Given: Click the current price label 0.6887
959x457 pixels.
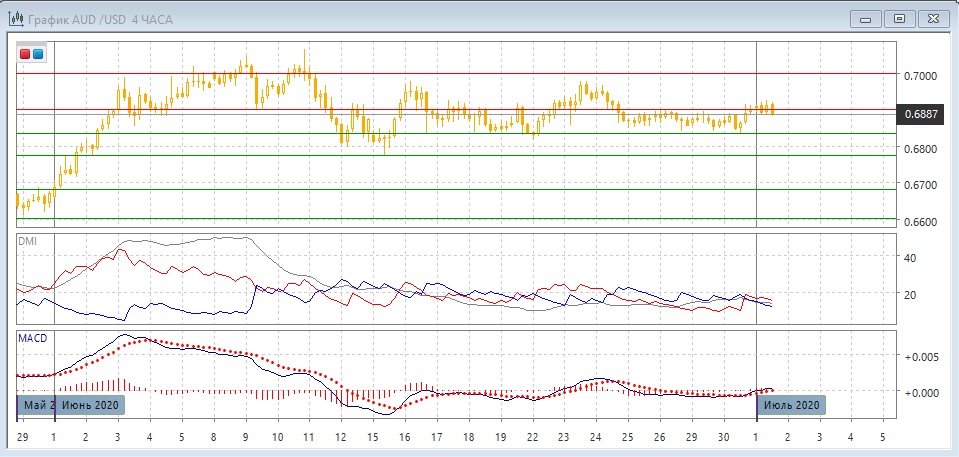Looking at the screenshot, I should (921, 115).
